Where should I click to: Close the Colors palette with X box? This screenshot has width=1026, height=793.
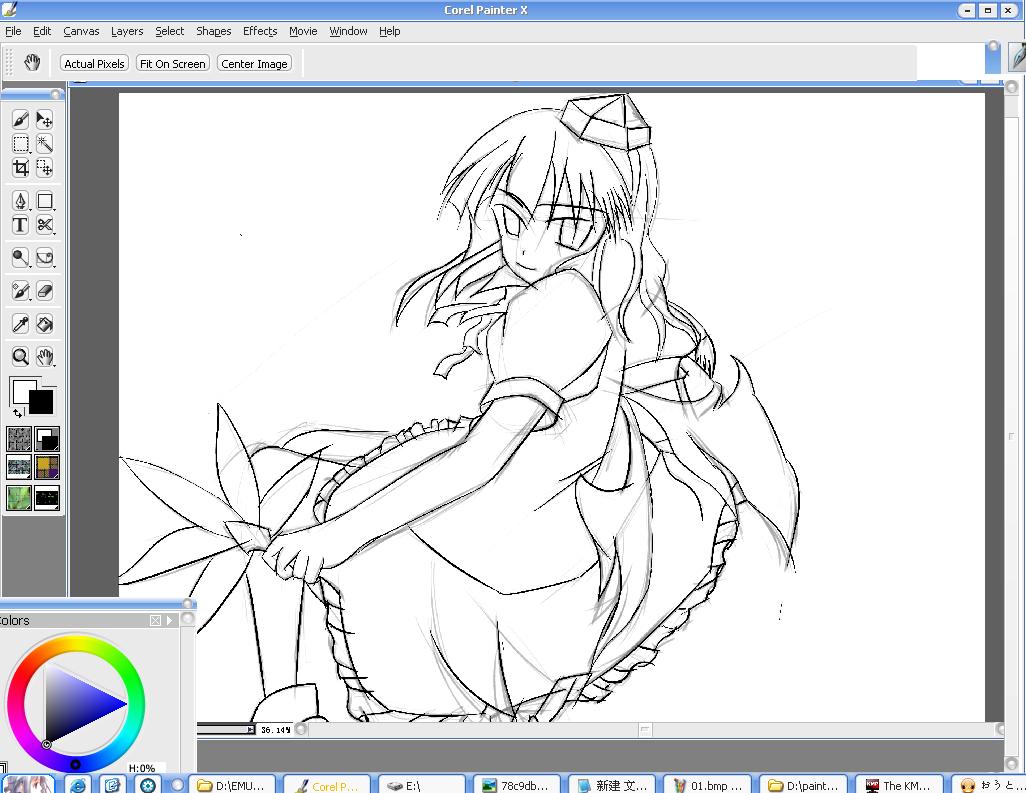pos(155,620)
